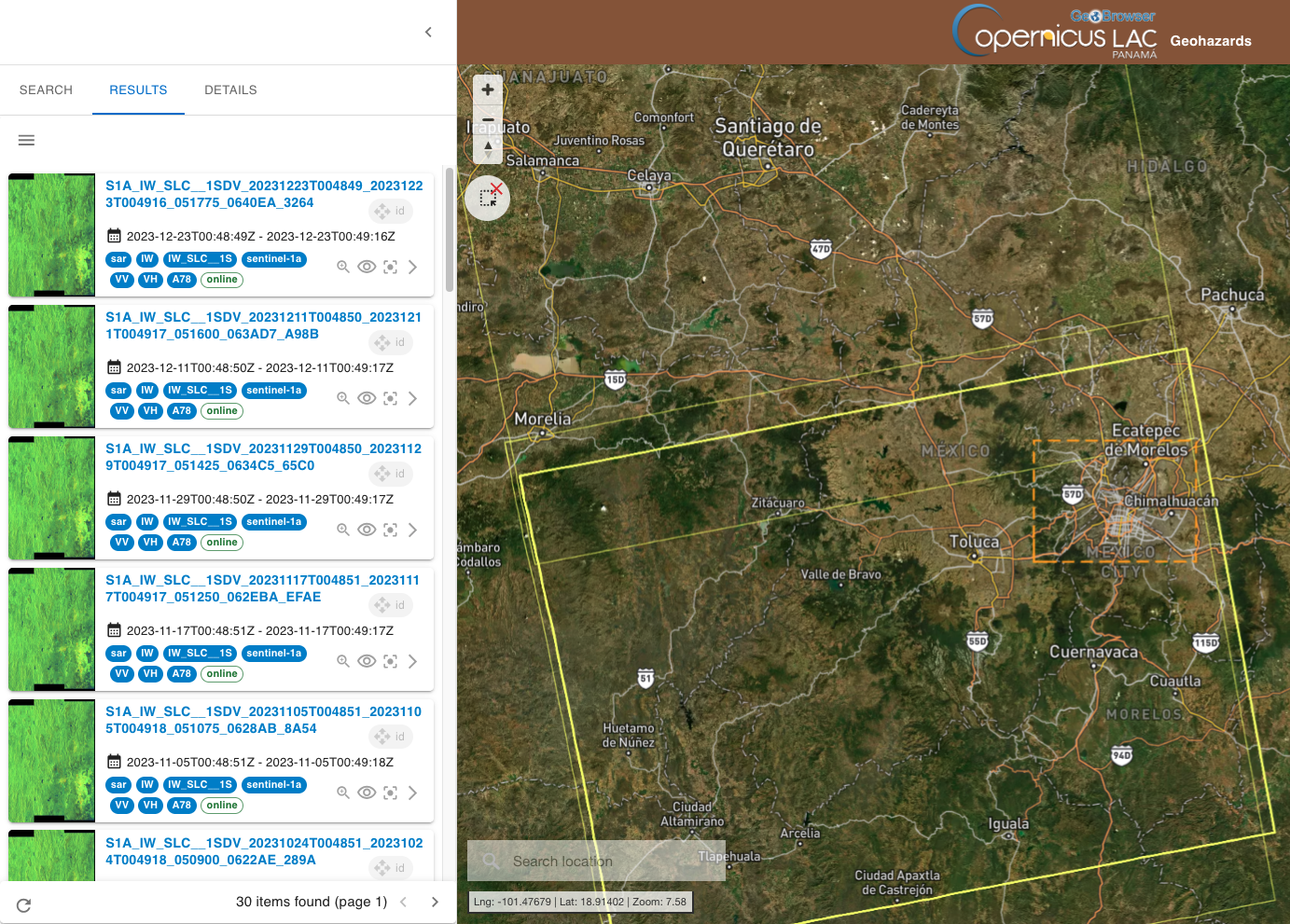Activate the area selection draw tool
Viewport: 1290px width, 924px height.
click(488, 197)
